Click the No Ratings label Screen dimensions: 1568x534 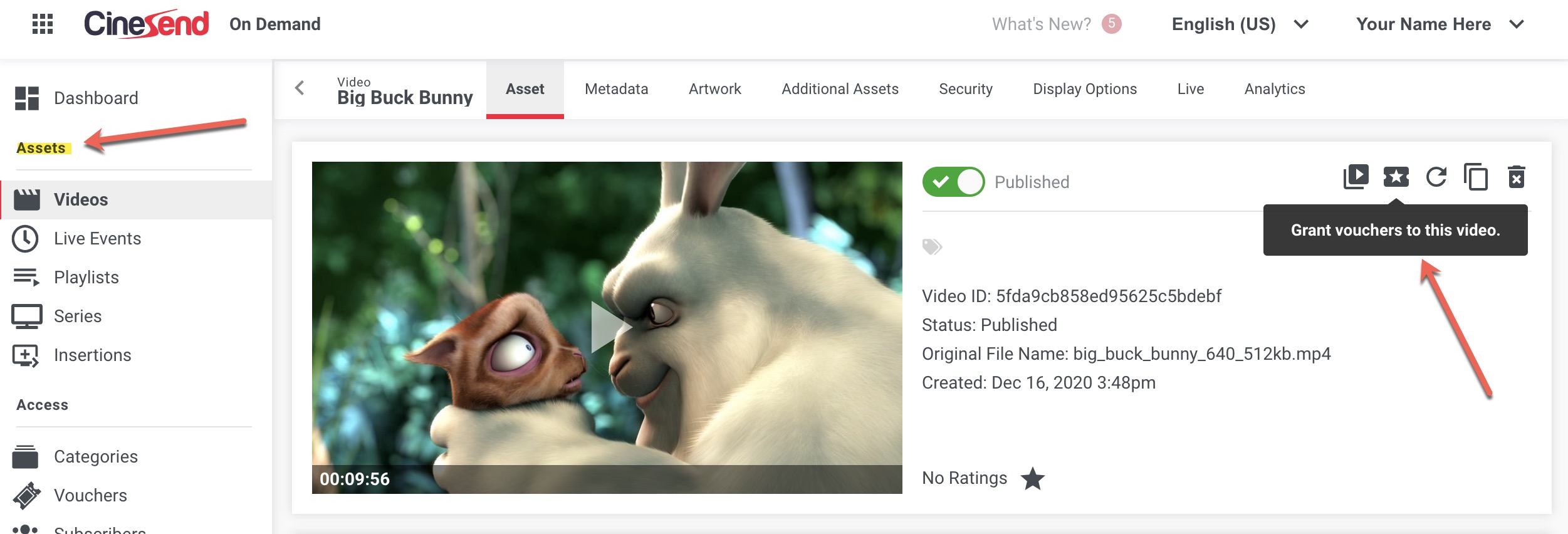tap(964, 478)
